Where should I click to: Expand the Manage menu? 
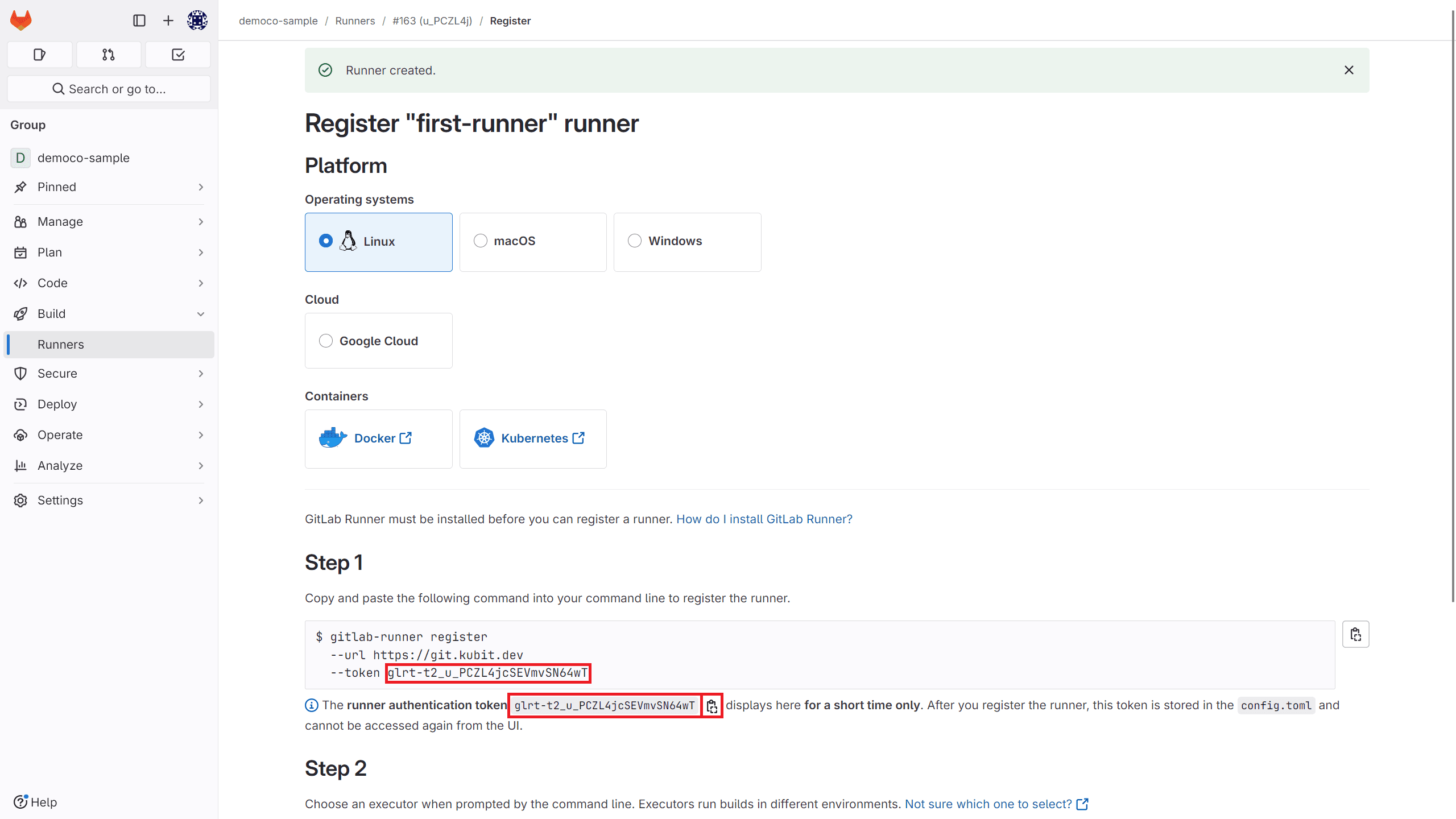point(109,222)
